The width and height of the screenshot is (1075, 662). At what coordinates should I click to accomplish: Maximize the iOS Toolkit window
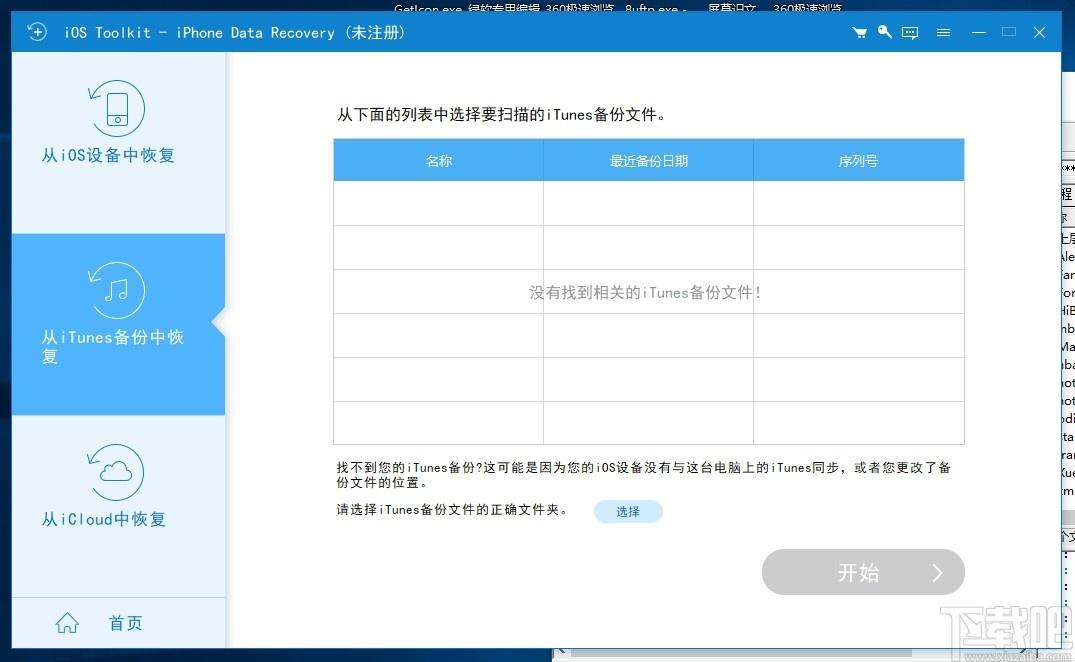point(1008,32)
